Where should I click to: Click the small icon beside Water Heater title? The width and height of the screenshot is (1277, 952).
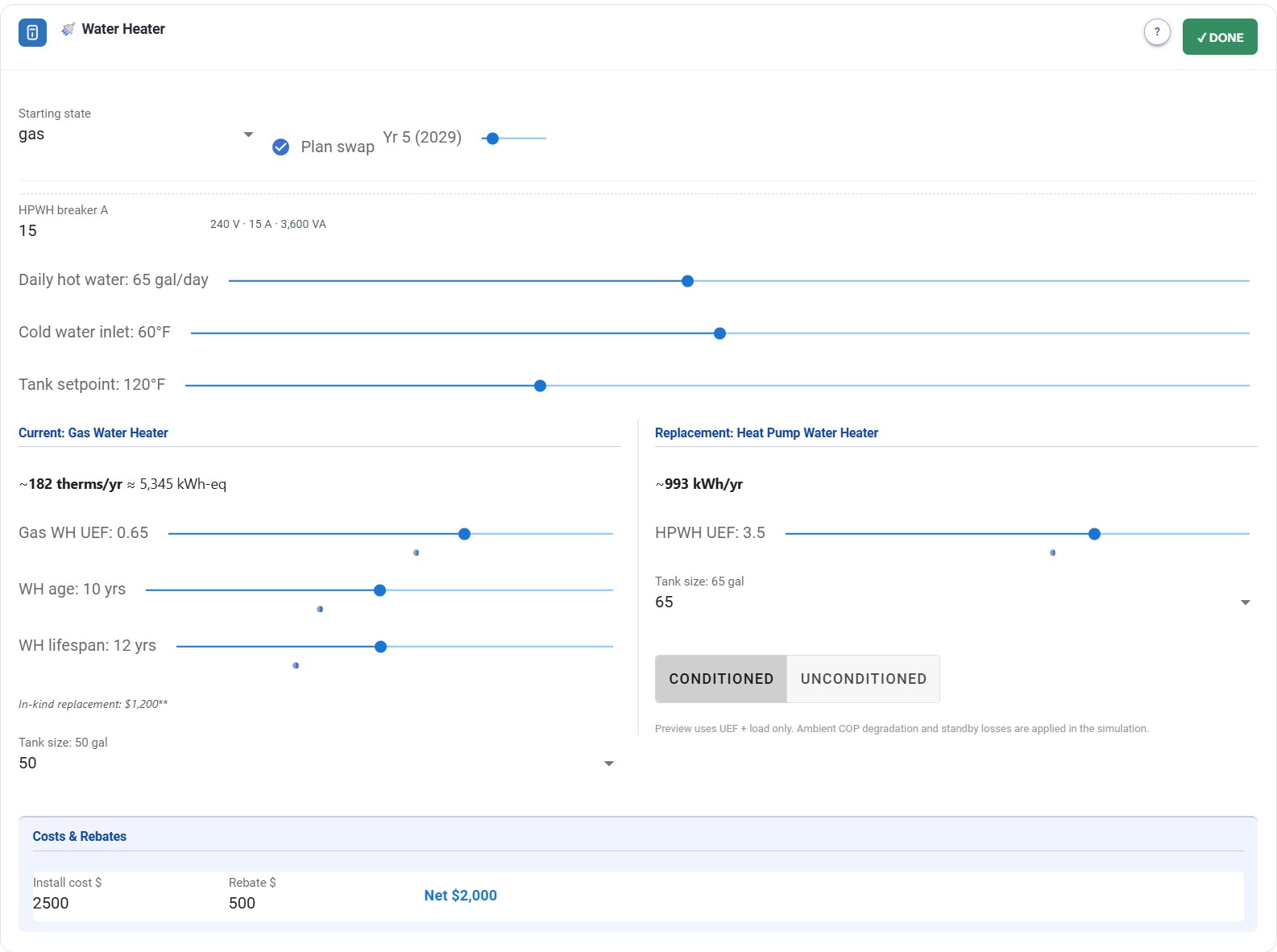pyautogui.click(x=68, y=29)
